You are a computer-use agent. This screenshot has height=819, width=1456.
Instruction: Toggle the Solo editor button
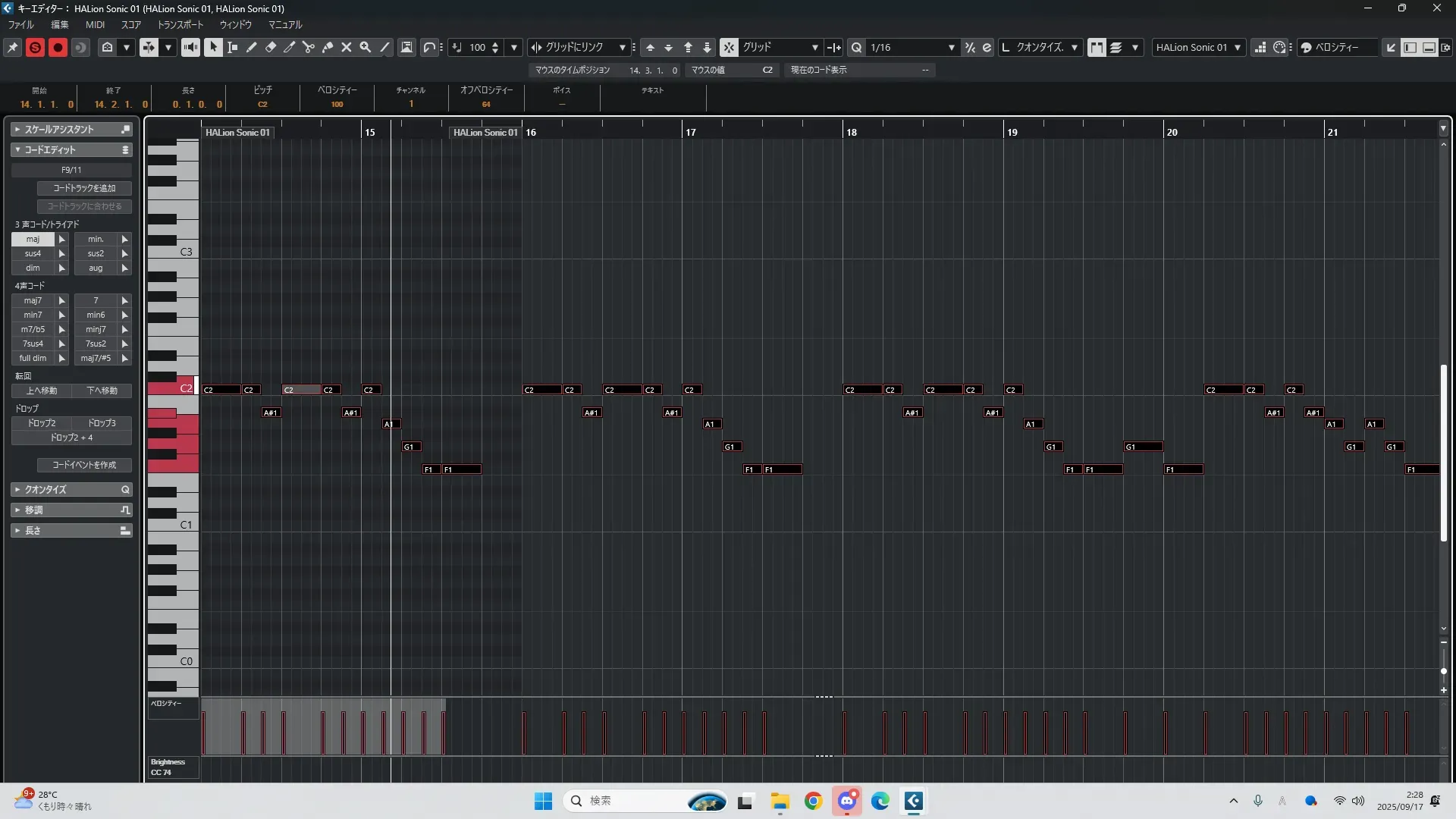(35, 47)
